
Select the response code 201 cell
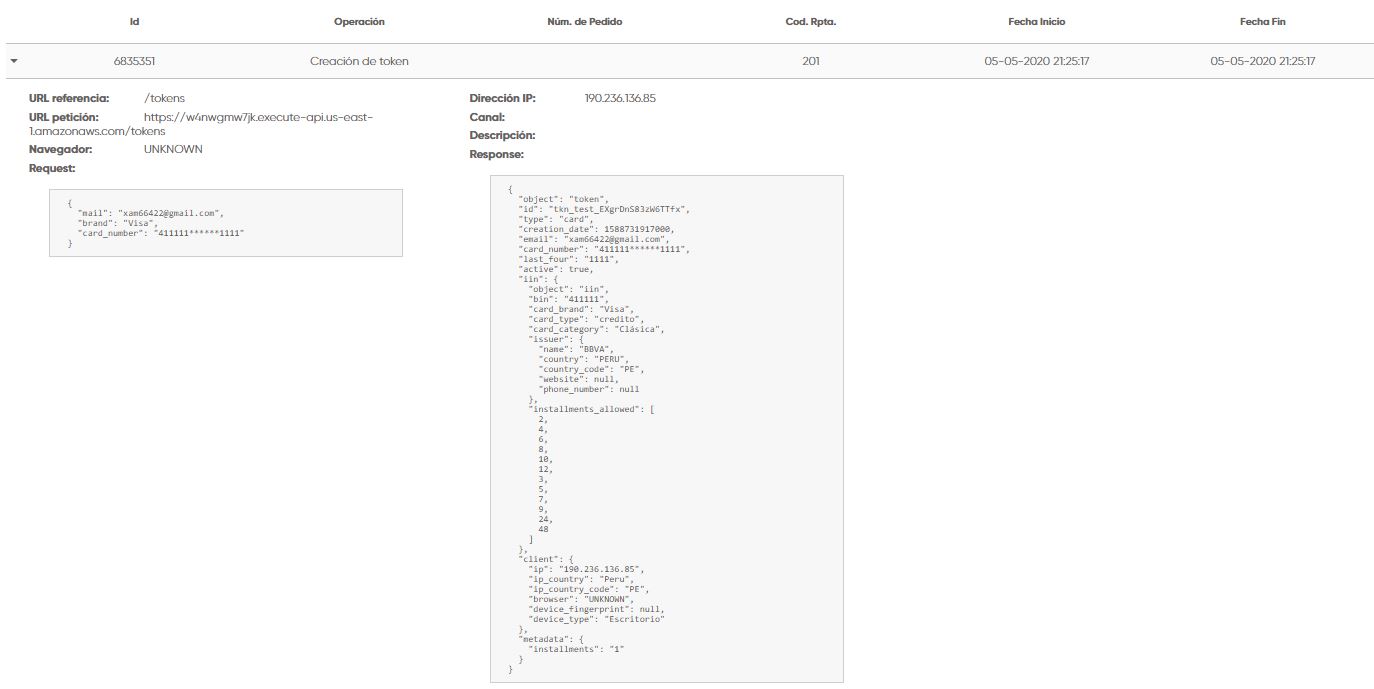coord(811,61)
